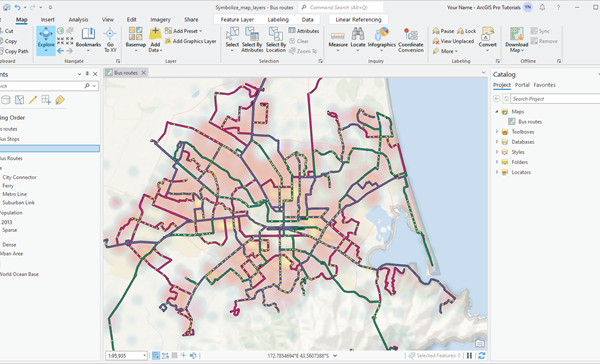Open the coordinate display units dropdown
This screenshot has height=364, width=600.
tap(335, 356)
